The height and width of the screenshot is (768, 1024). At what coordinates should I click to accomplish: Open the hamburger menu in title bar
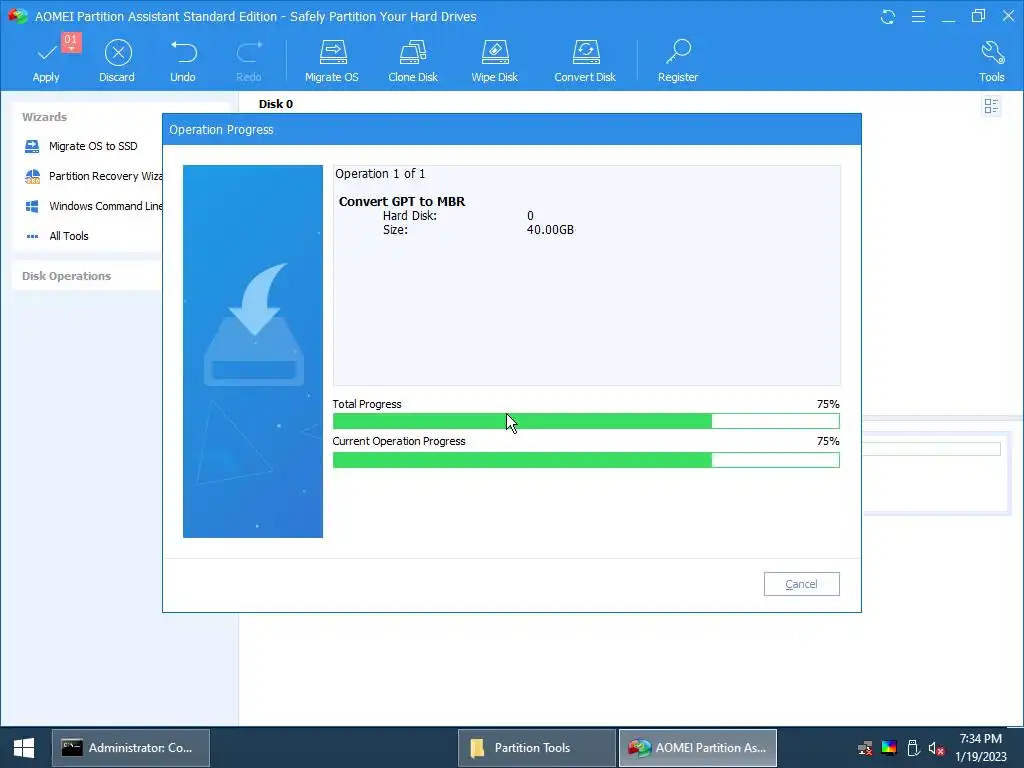[x=918, y=17]
